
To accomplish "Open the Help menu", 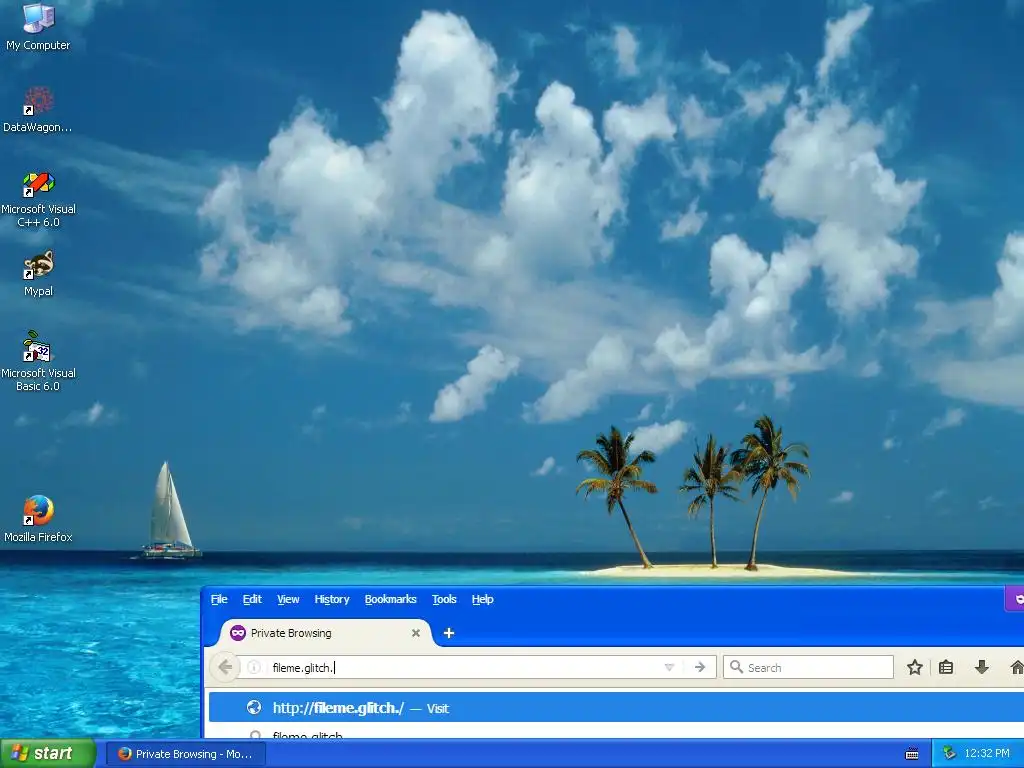I will coord(483,599).
